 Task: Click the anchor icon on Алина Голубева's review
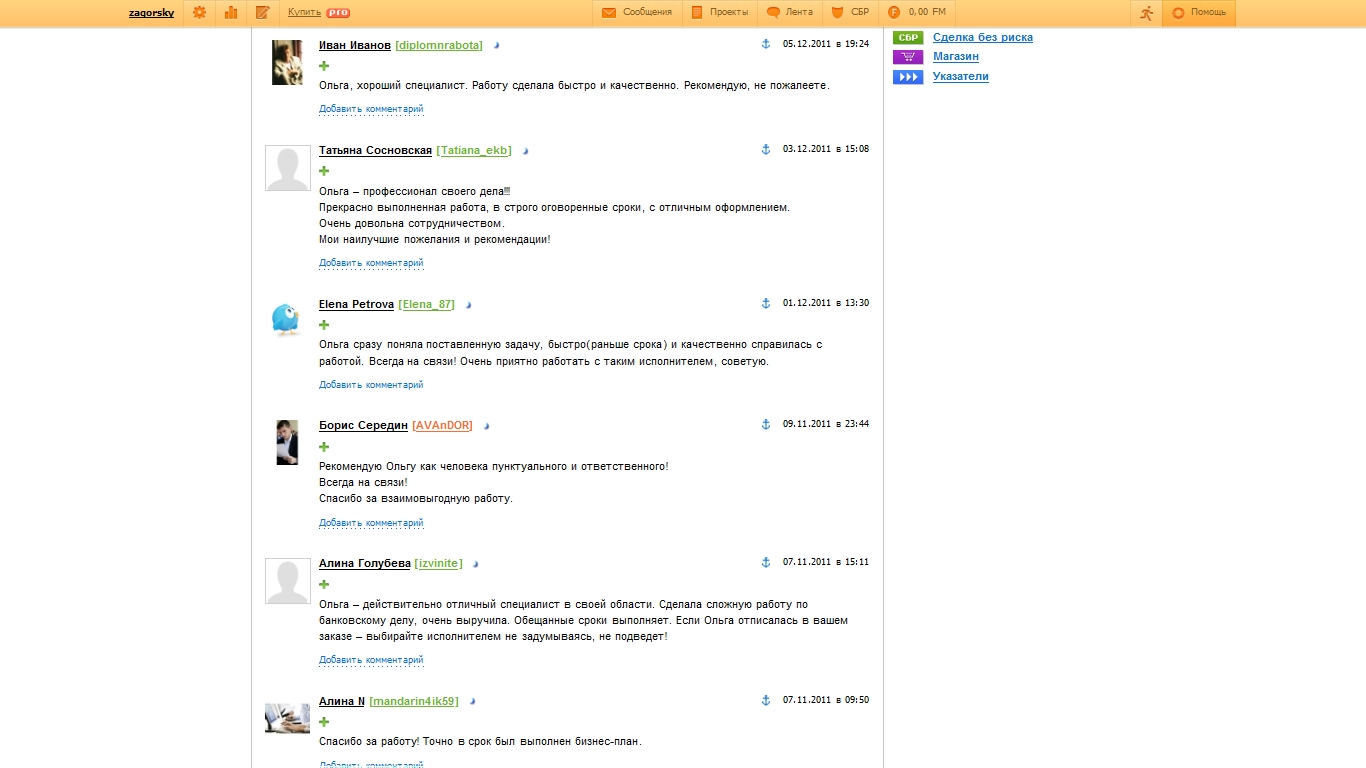(x=766, y=562)
